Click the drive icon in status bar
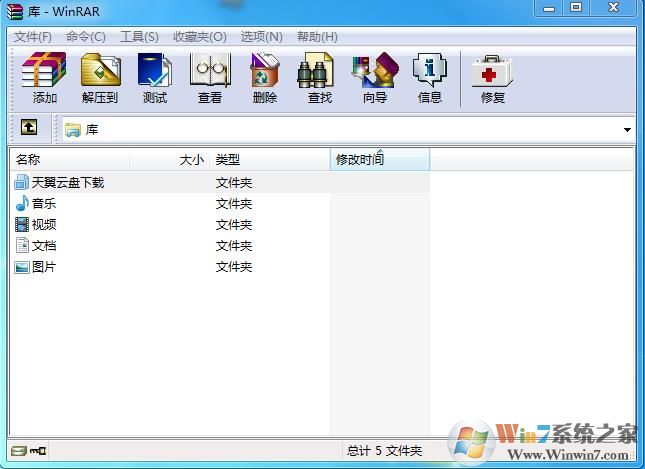645x469 pixels. [19, 451]
